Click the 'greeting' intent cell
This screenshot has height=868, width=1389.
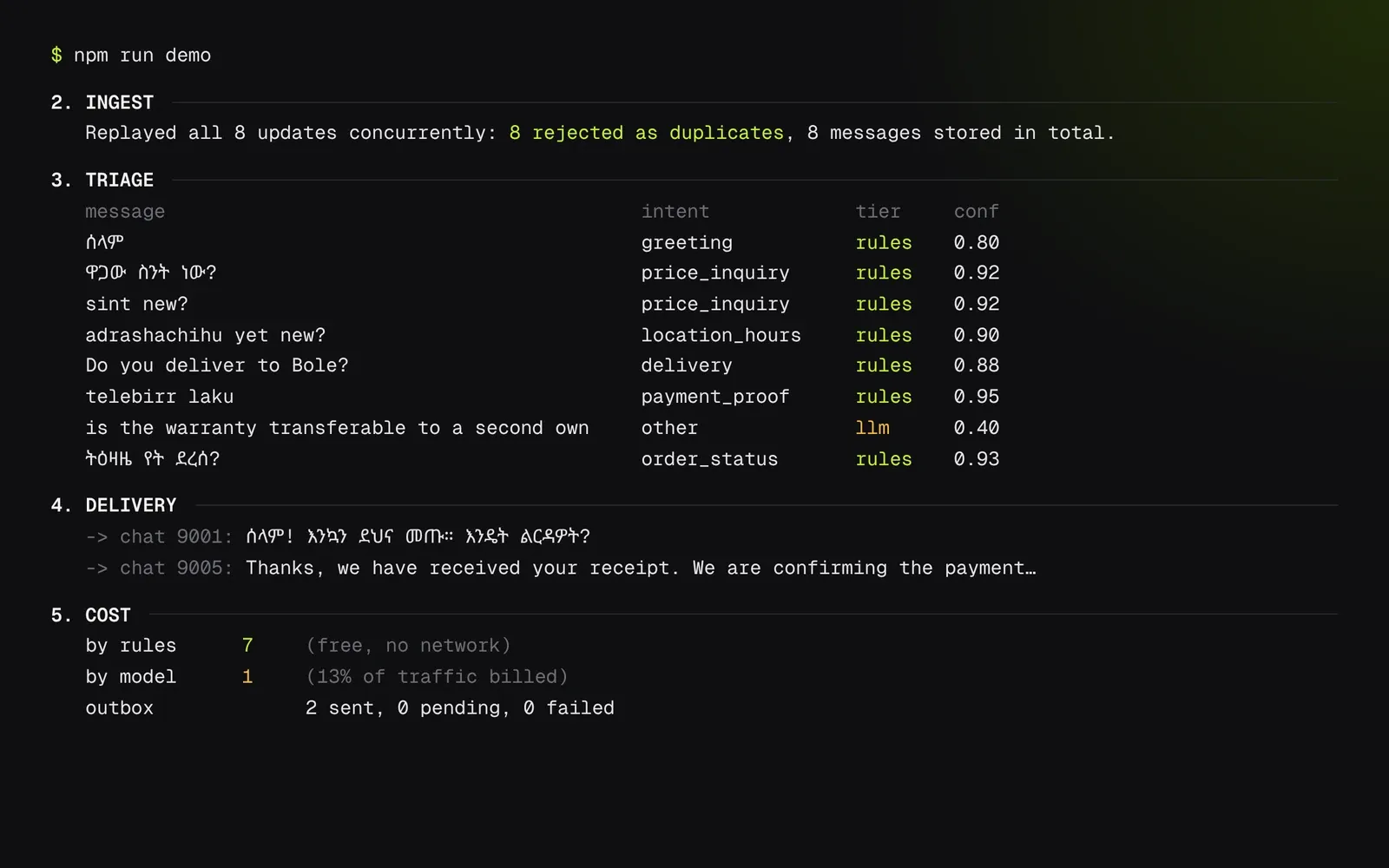point(687,243)
